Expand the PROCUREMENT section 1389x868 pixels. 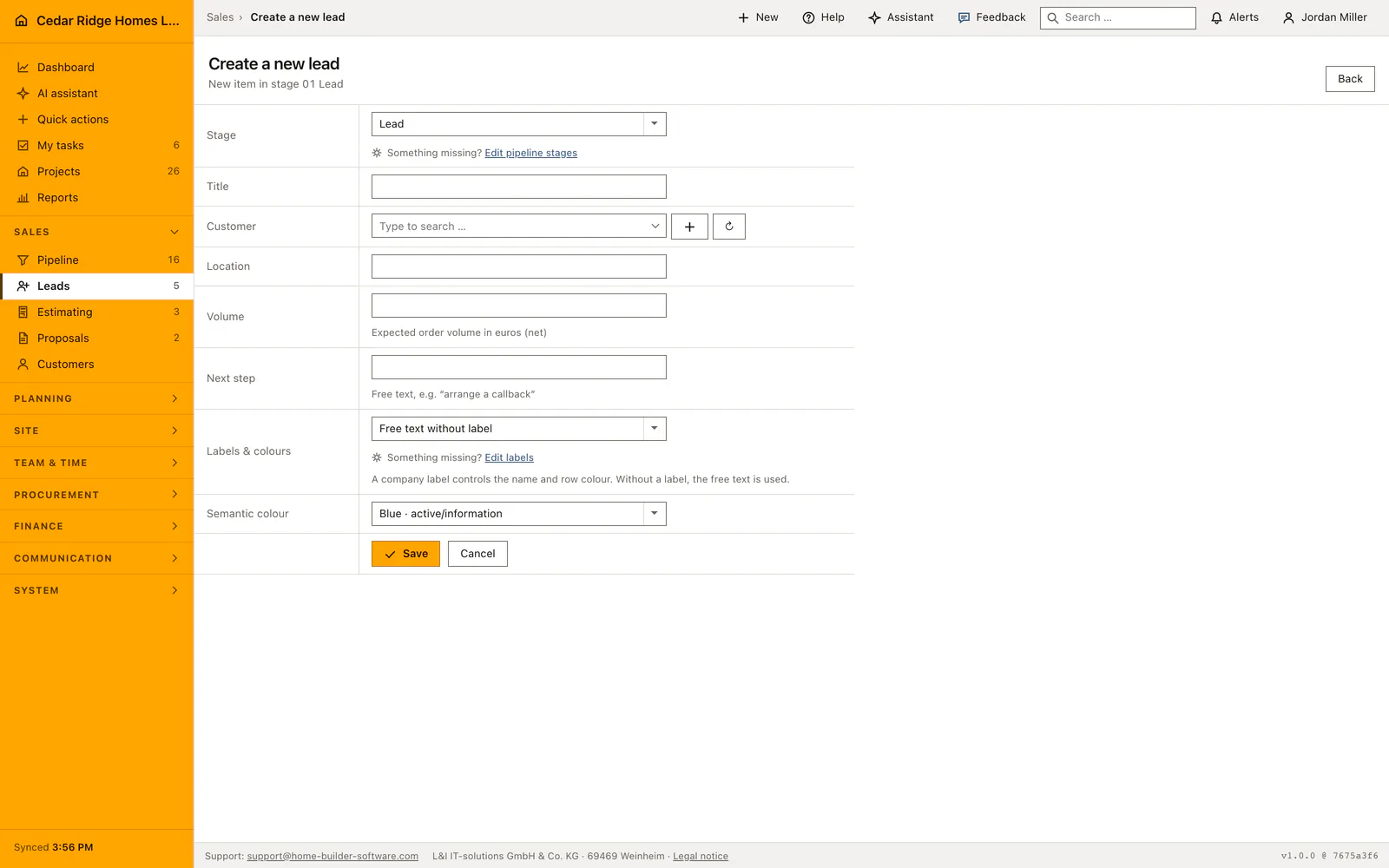coord(96,495)
